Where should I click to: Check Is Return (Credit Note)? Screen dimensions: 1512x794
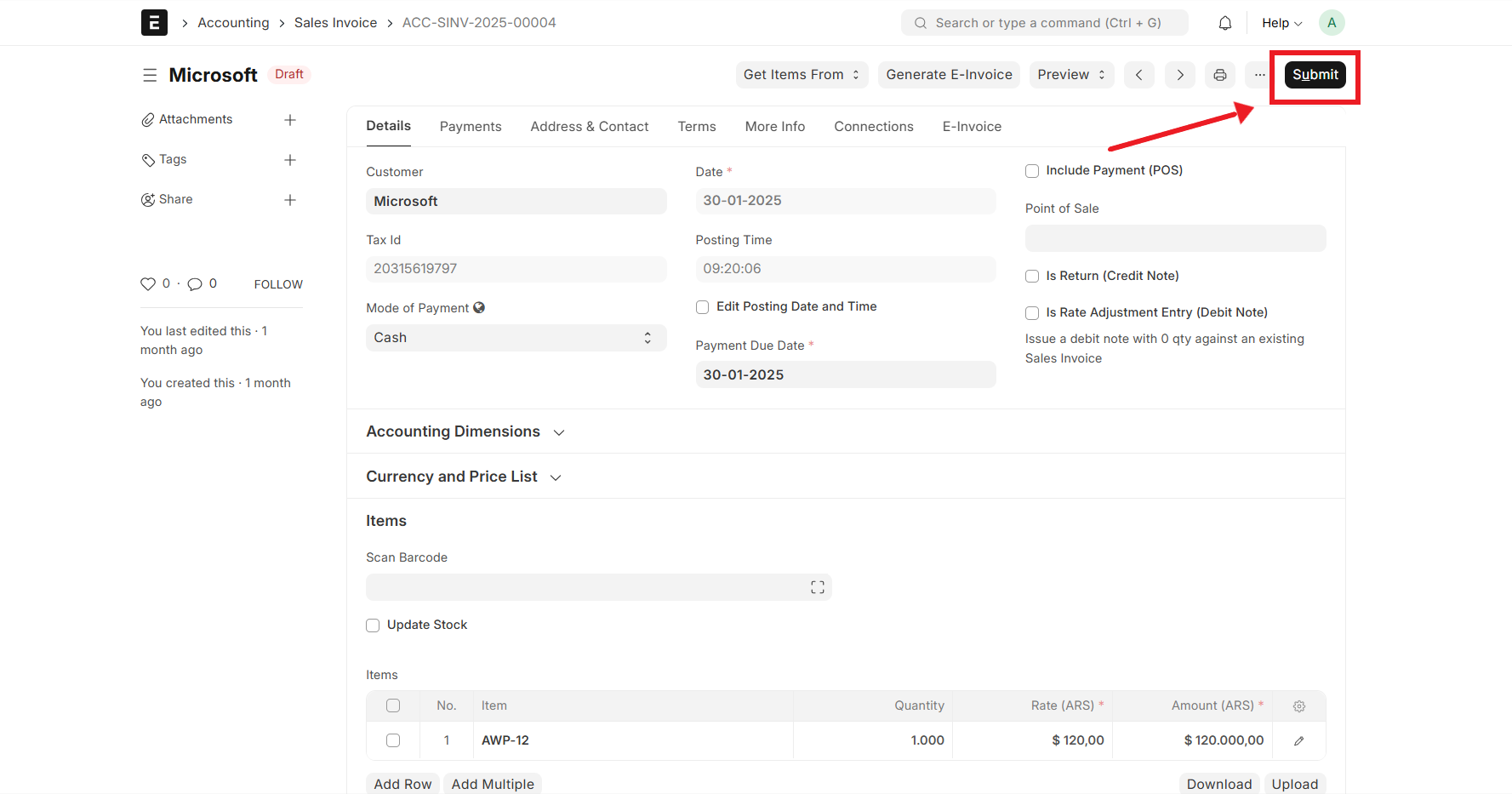(1031, 276)
